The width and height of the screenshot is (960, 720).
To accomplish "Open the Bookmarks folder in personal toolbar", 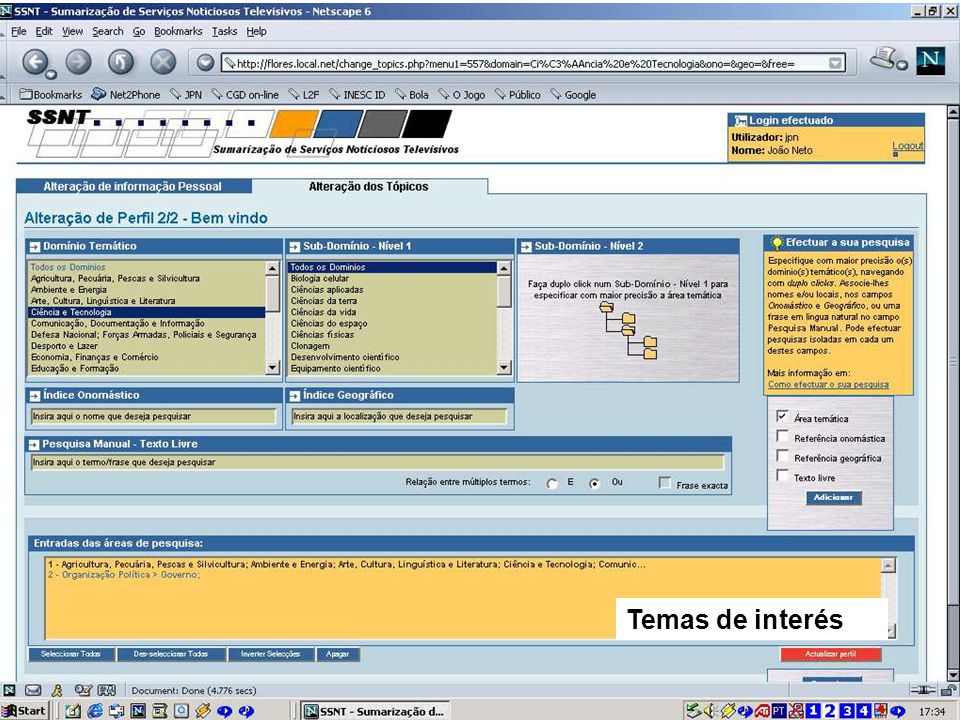I will [x=51, y=94].
